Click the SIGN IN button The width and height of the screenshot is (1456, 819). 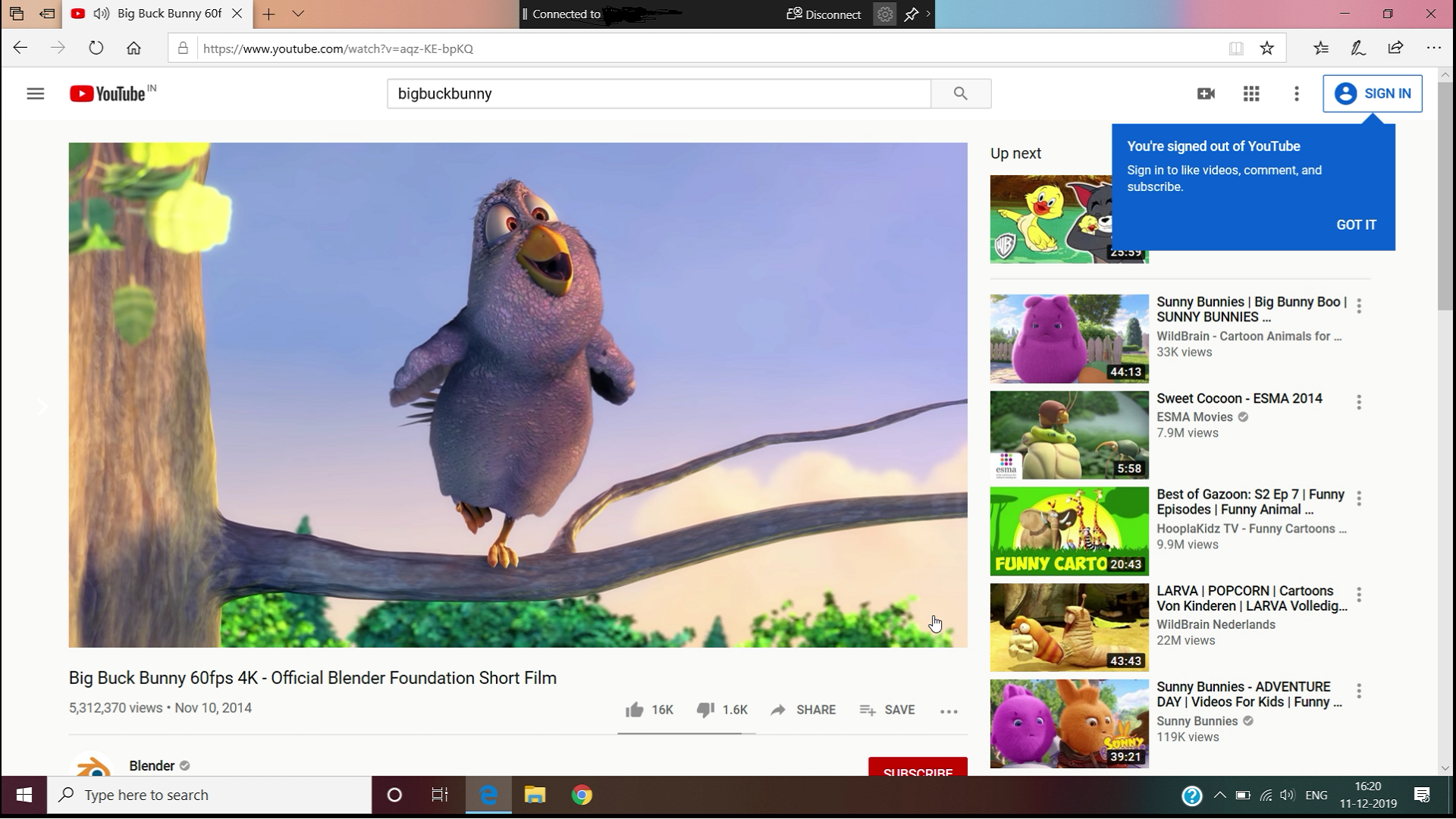(x=1373, y=93)
